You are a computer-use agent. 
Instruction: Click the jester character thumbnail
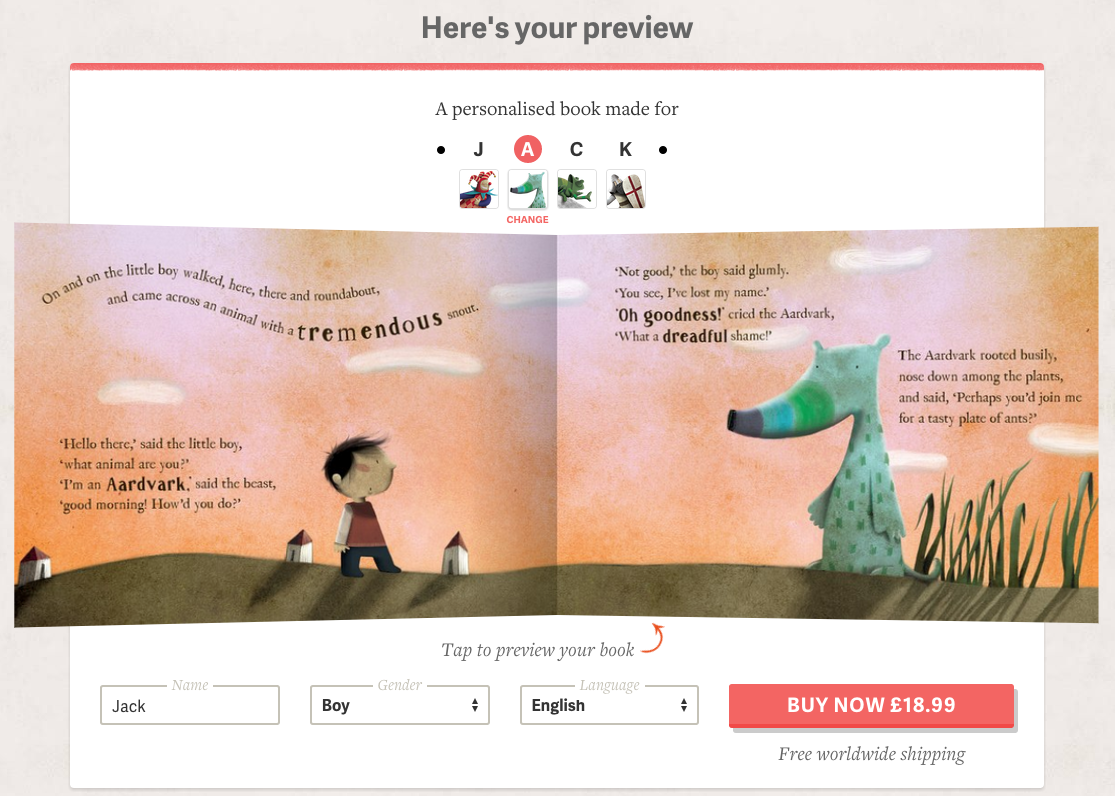point(479,189)
